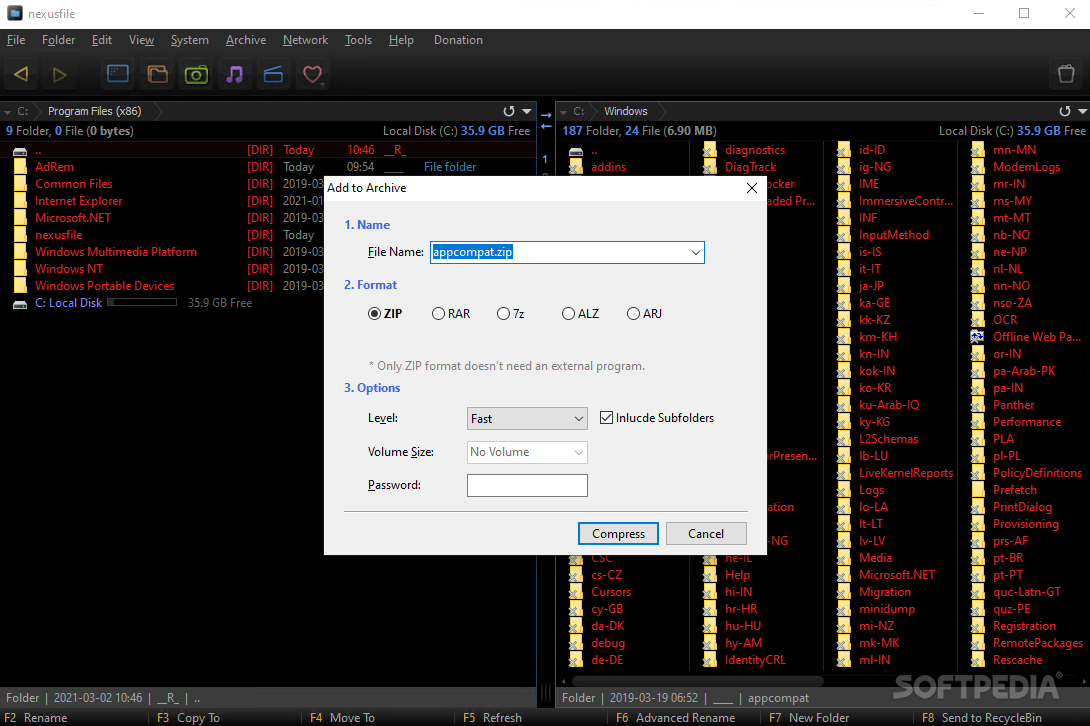Click the Password input field
The width and height of the screenshot is (1090, 726).
pos(527,485)
